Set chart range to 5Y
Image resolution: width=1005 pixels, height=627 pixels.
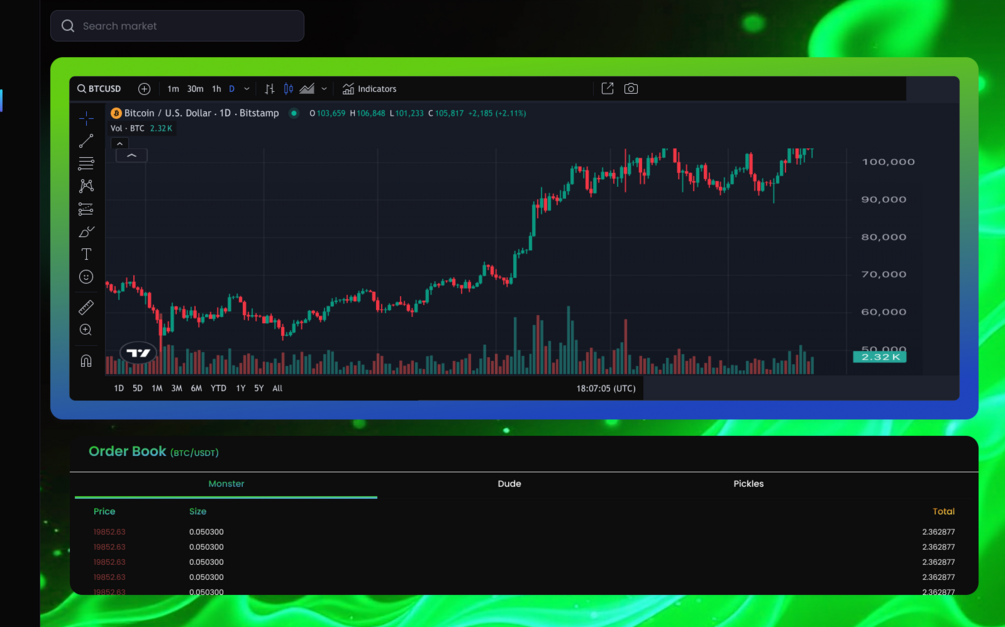pyautogui.click(x=259, y=389)
